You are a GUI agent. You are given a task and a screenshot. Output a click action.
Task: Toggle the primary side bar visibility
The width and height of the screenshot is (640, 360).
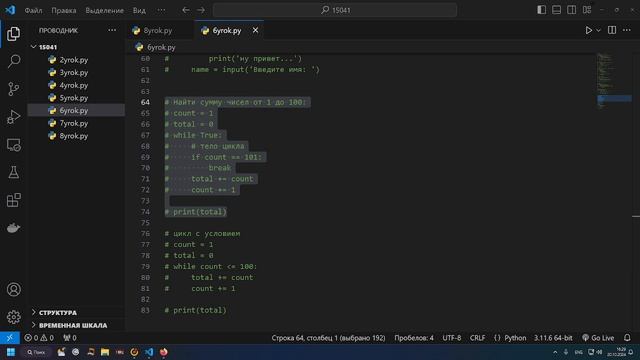click(x=541, y=10)
